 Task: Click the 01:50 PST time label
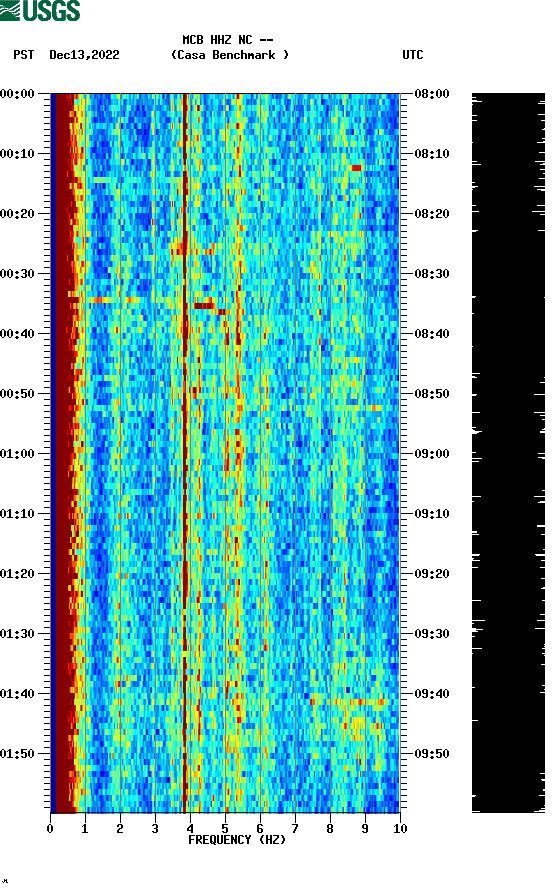tap(17, 754)
